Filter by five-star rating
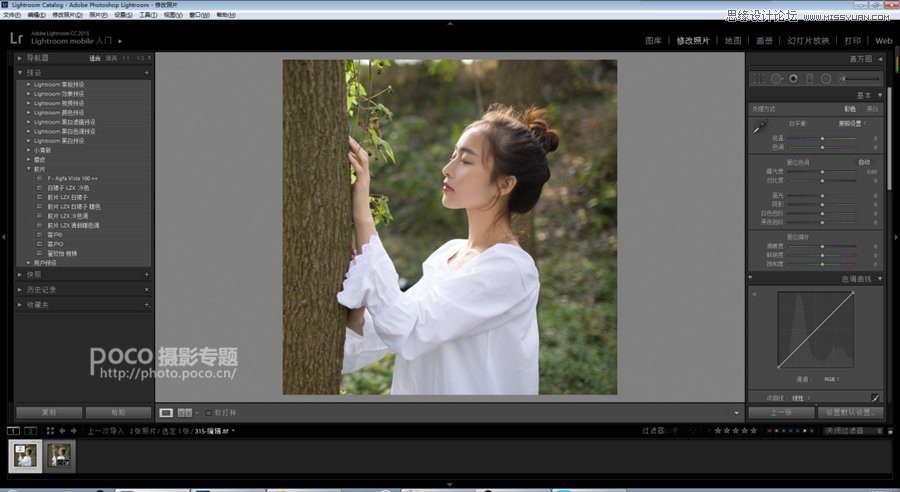Screen dimensions: 900x492 pos(753,431)
